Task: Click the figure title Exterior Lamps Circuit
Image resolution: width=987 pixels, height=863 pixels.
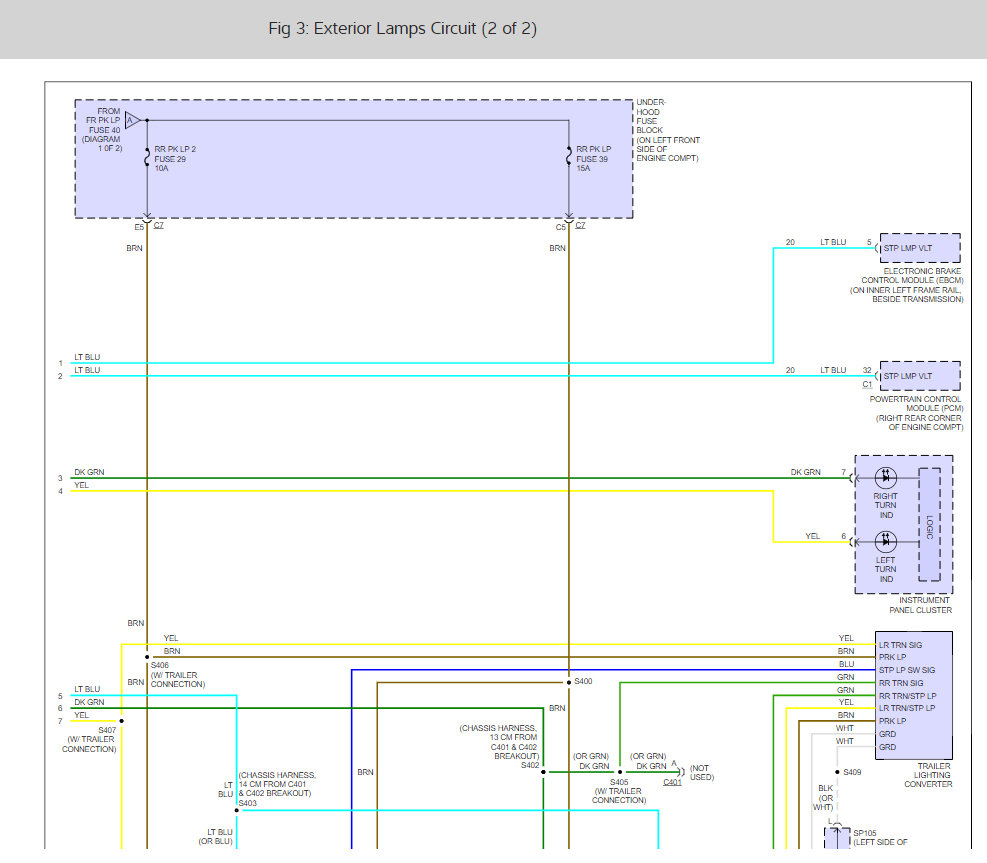Action: click(402, 29)
